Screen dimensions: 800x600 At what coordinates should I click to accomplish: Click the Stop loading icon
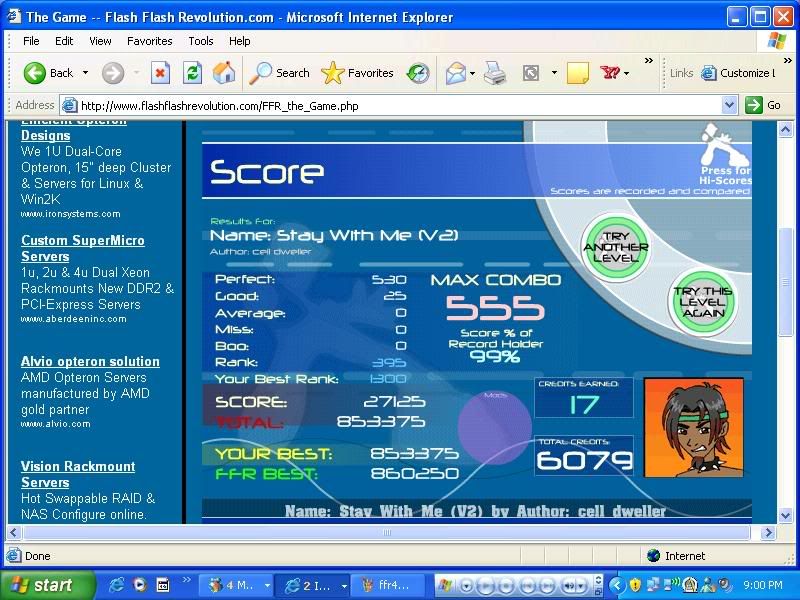pos(160,73)
